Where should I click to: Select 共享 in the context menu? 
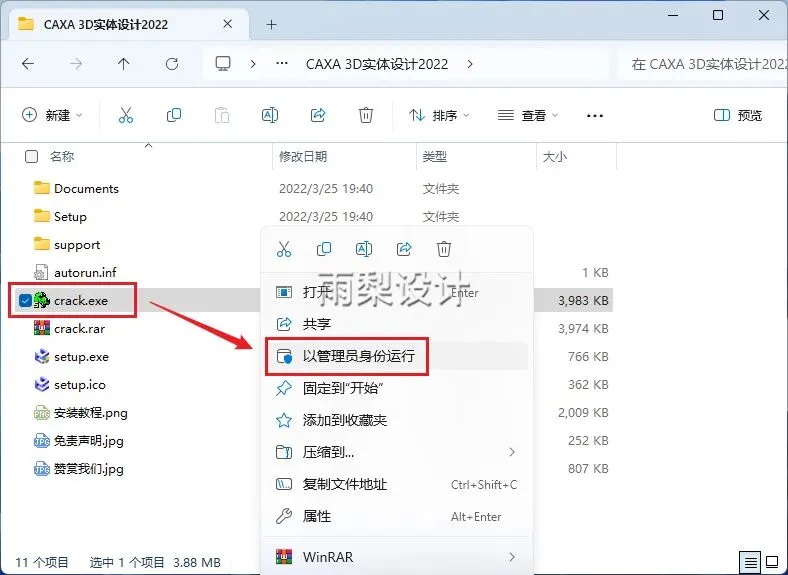coord(397,324)
